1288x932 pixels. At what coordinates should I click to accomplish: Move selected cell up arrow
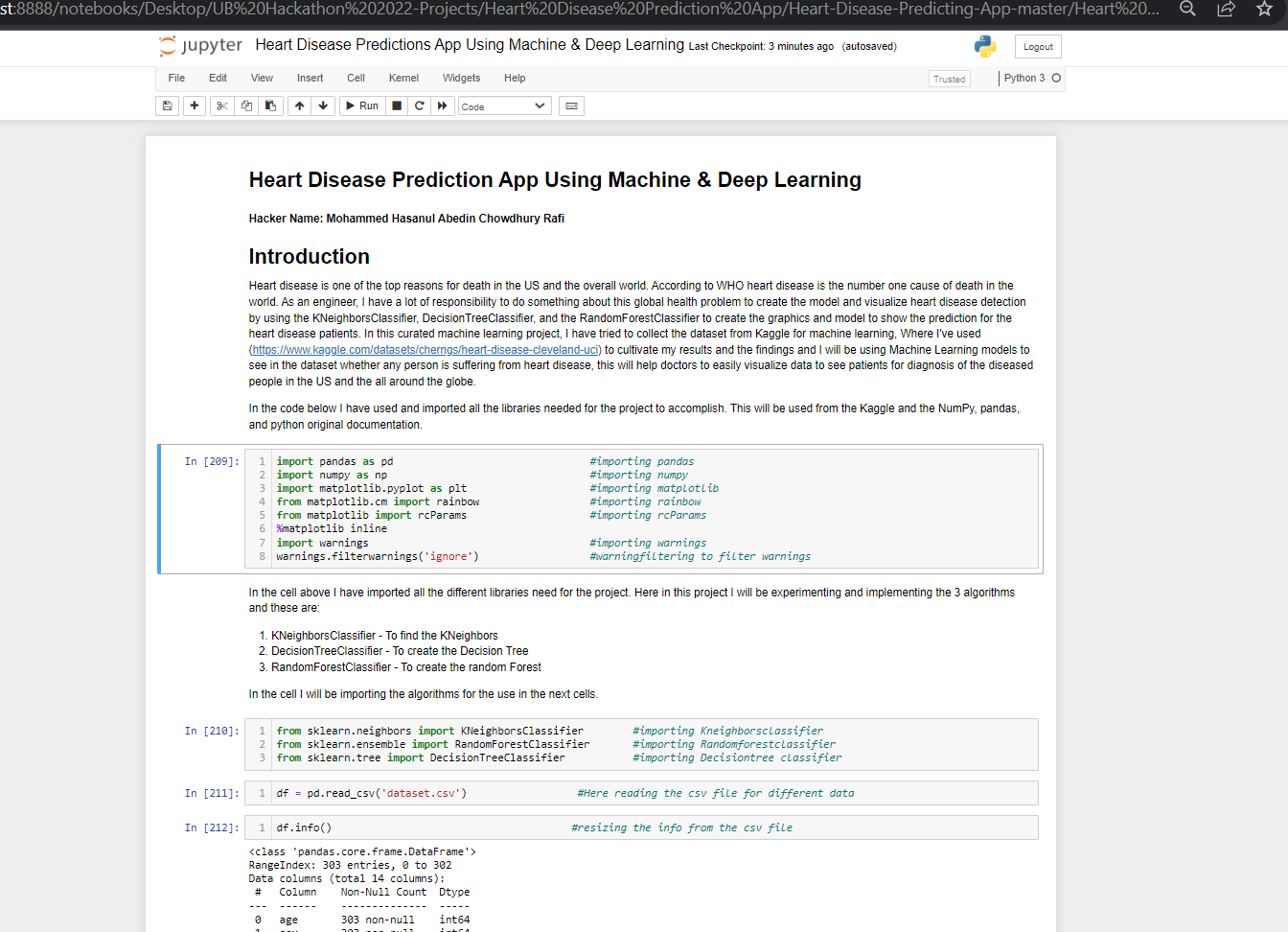click(x=300, y=105)
